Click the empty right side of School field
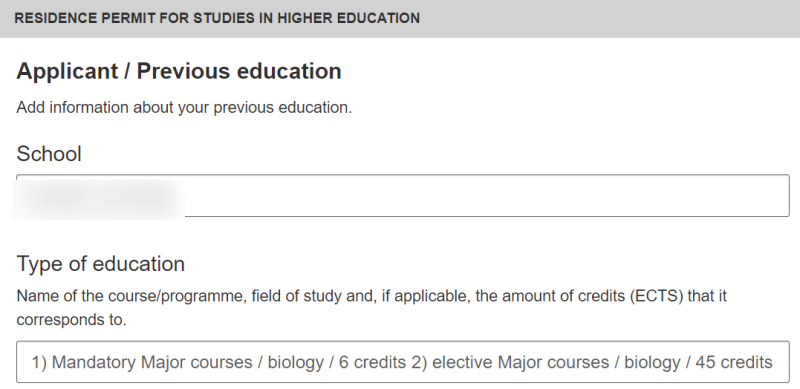800x389 pixels. pyautogui.click(x=487, y=196)
